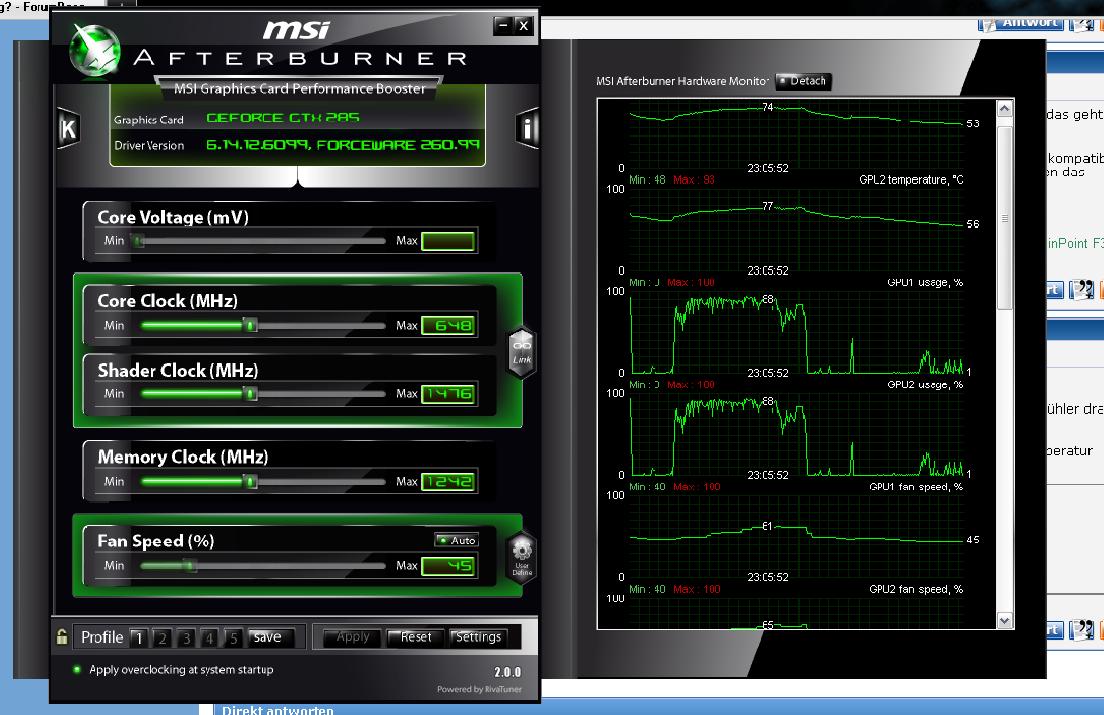
Task: Click the Memory Clock value field 1242
Action: (x=448, y=481)
